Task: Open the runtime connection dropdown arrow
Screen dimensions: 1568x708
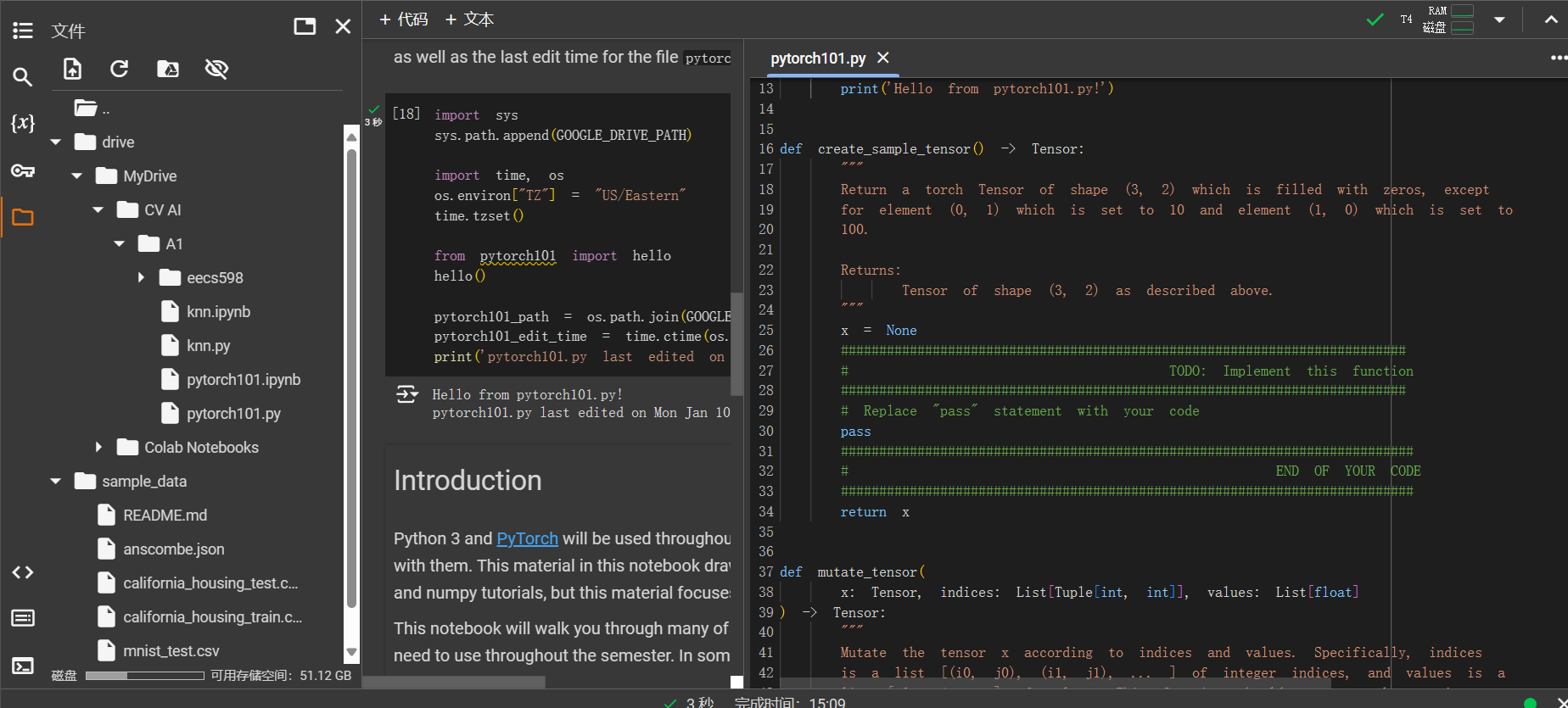Action: click(1499, 20)
